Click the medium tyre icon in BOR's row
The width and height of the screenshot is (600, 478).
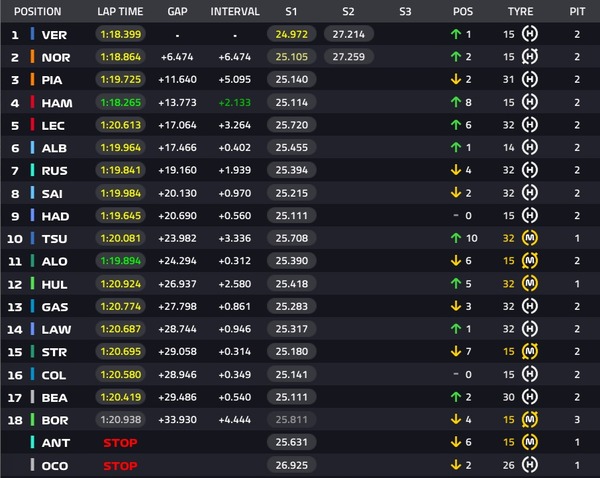(x=530, y=419)
